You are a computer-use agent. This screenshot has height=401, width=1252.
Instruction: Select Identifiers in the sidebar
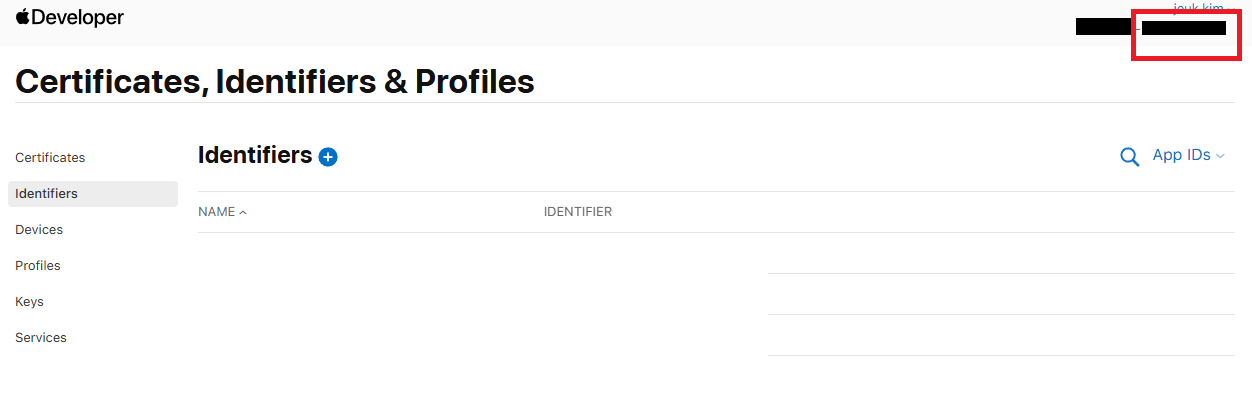pyautogui.click(x=93, y=194)
